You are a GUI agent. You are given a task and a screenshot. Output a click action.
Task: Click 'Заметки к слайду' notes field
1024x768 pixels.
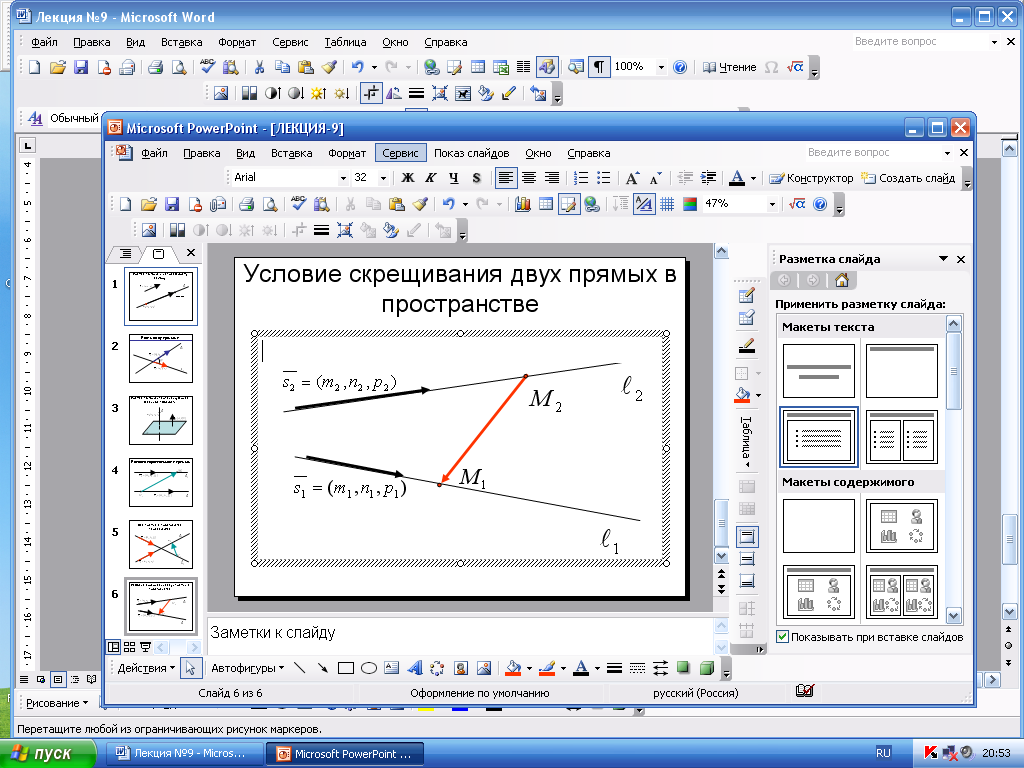[460, 634]
